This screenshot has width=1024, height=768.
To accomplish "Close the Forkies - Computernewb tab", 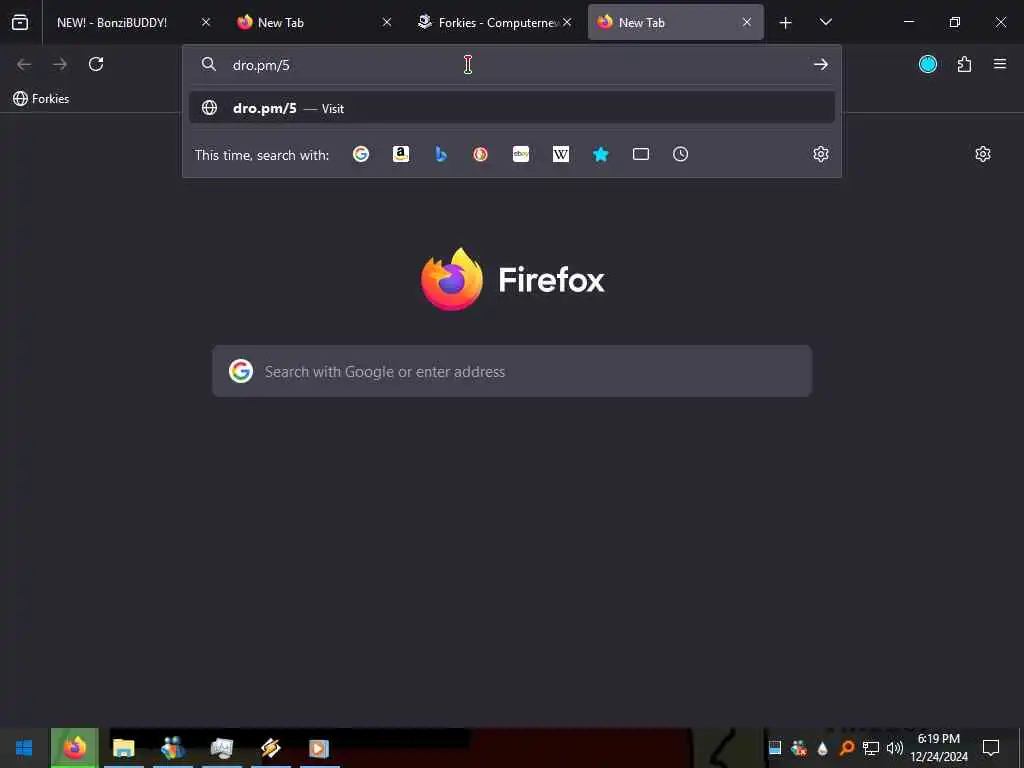I will [568, 22].
